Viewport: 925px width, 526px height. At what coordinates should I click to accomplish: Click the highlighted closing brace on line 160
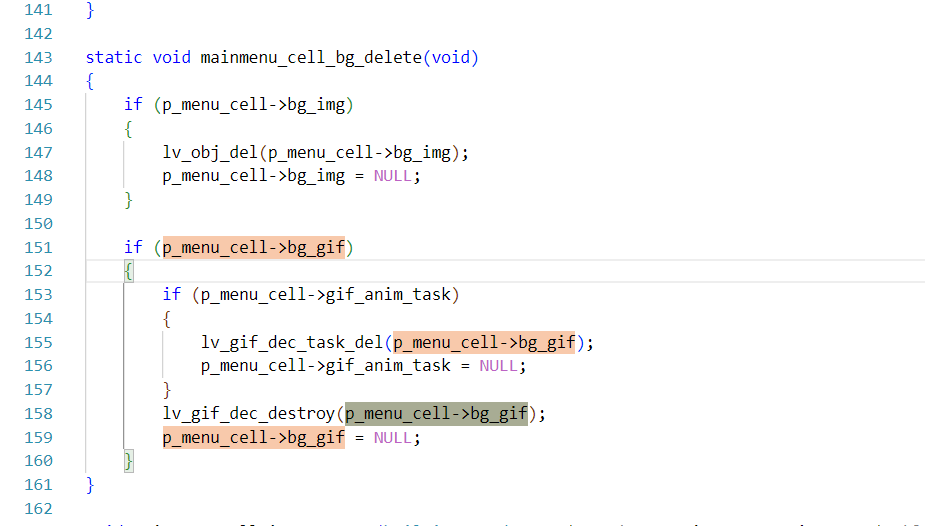coord(128,461)
